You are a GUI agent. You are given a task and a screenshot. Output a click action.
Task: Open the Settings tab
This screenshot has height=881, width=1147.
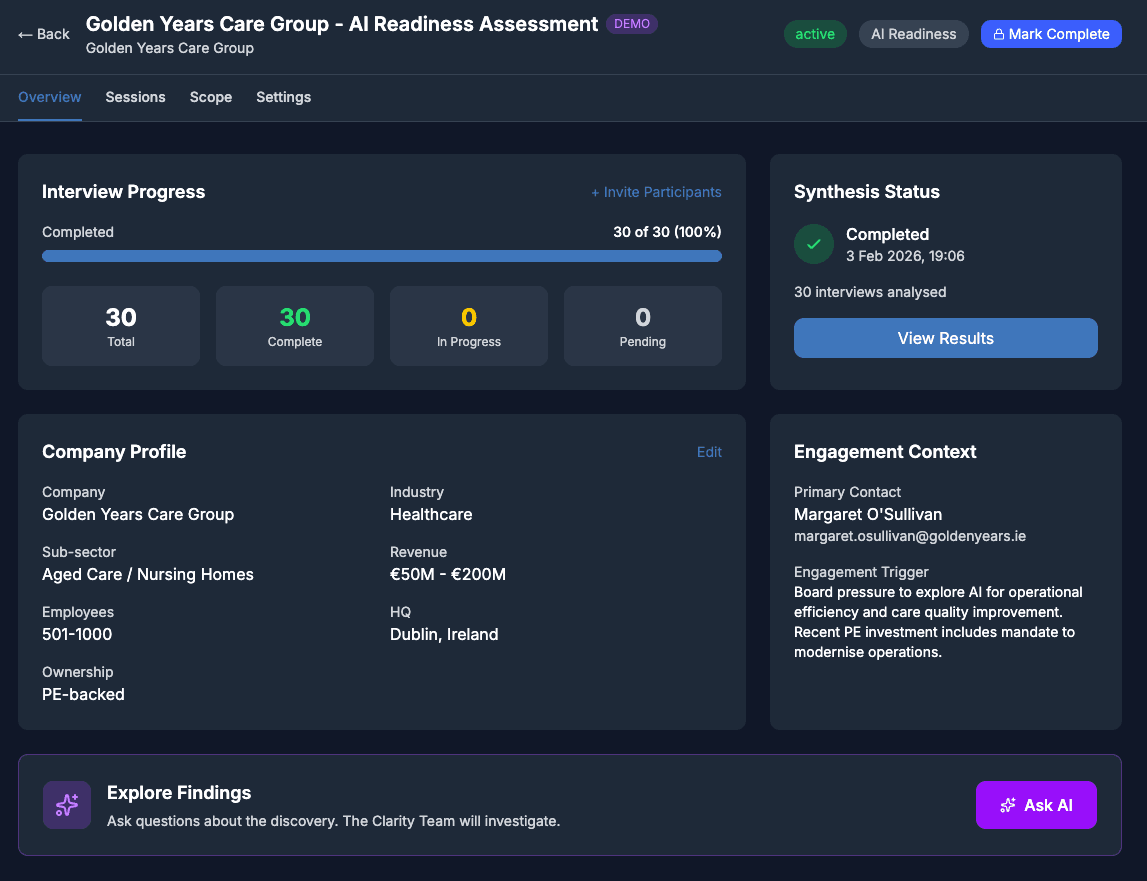283,97
